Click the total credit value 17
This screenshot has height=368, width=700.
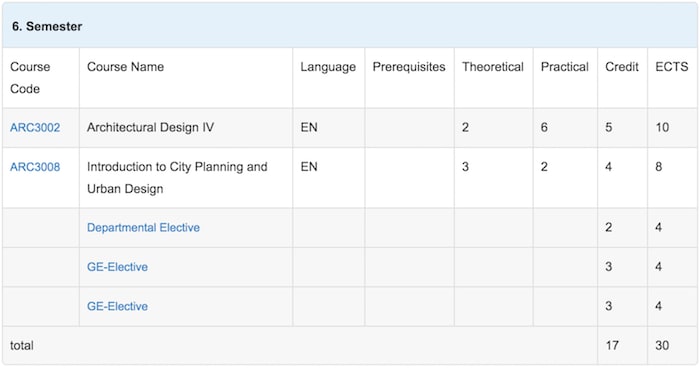(612, 345)
